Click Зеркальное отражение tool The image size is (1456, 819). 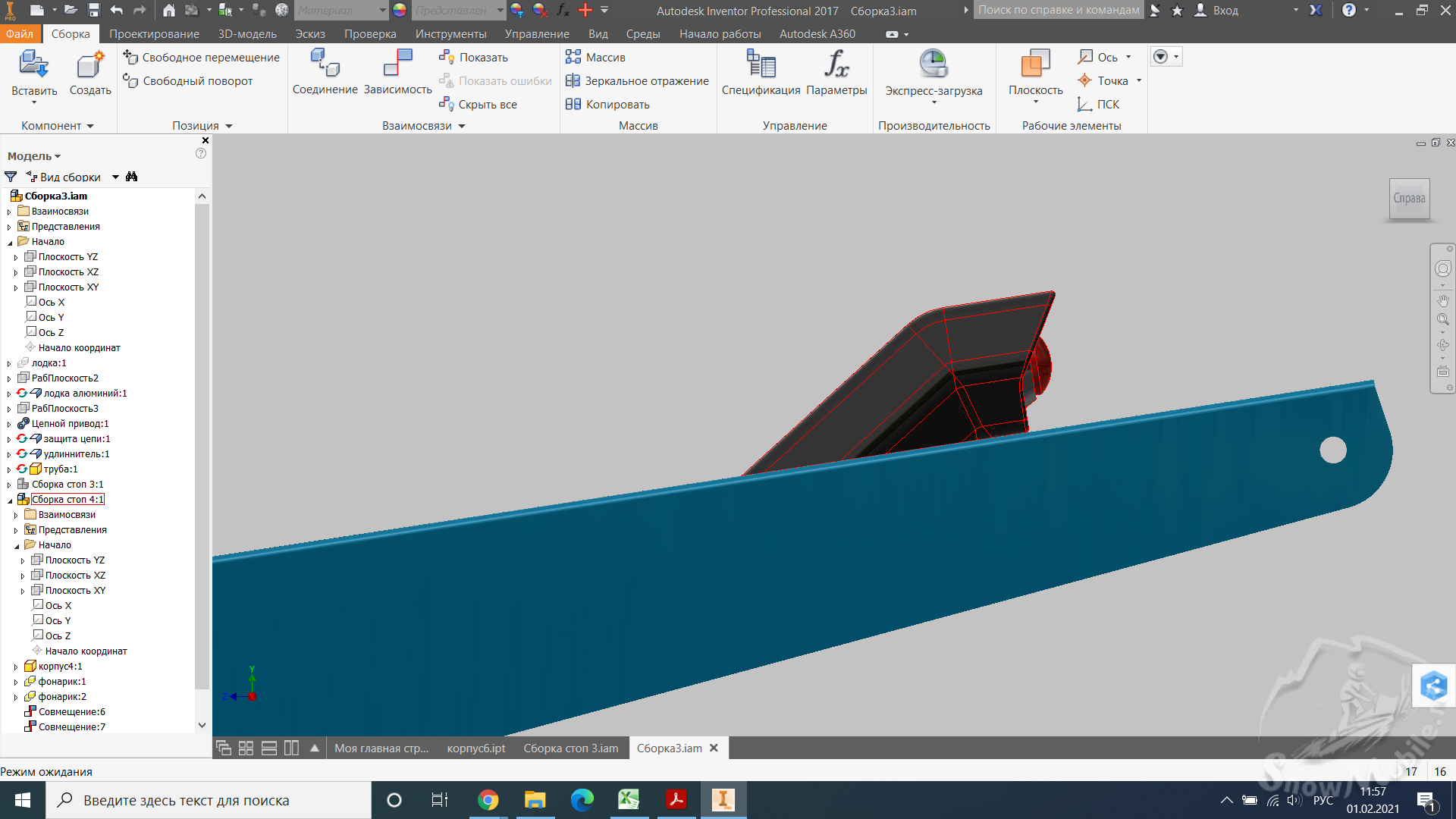(x=637, y=81)
